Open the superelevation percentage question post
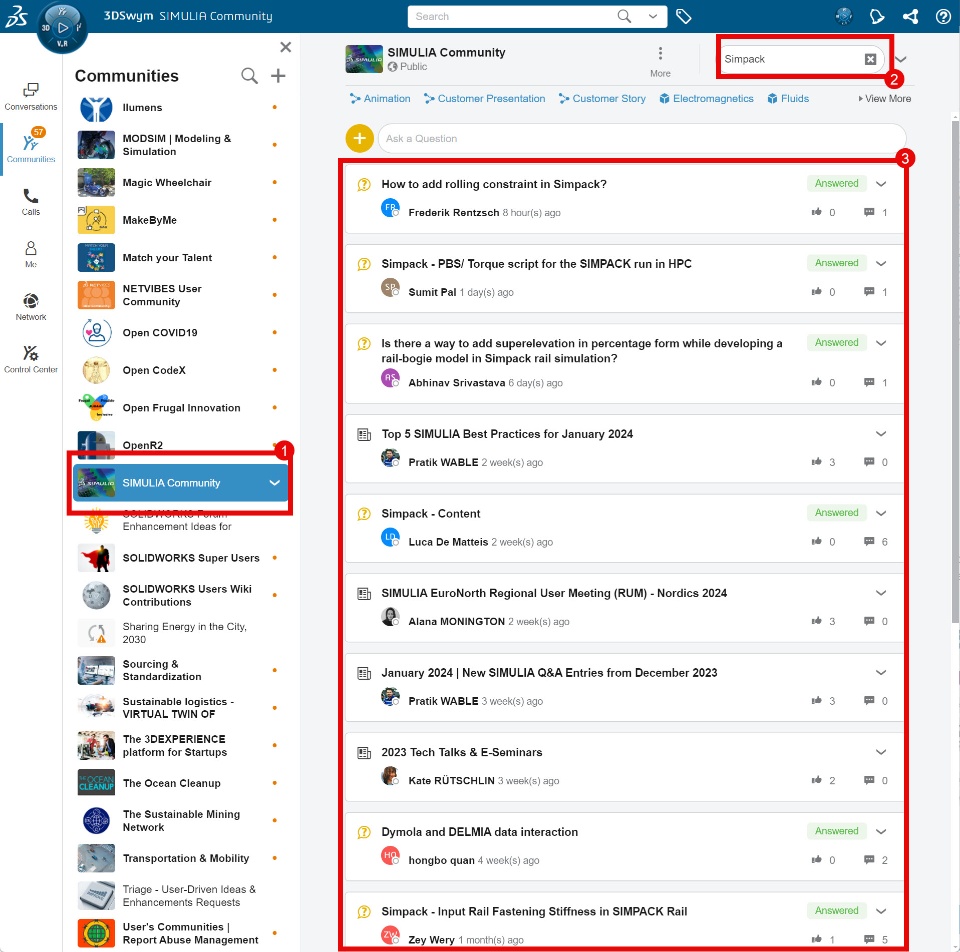The height and width of the screenshot is (952, 960). point(582,350)
